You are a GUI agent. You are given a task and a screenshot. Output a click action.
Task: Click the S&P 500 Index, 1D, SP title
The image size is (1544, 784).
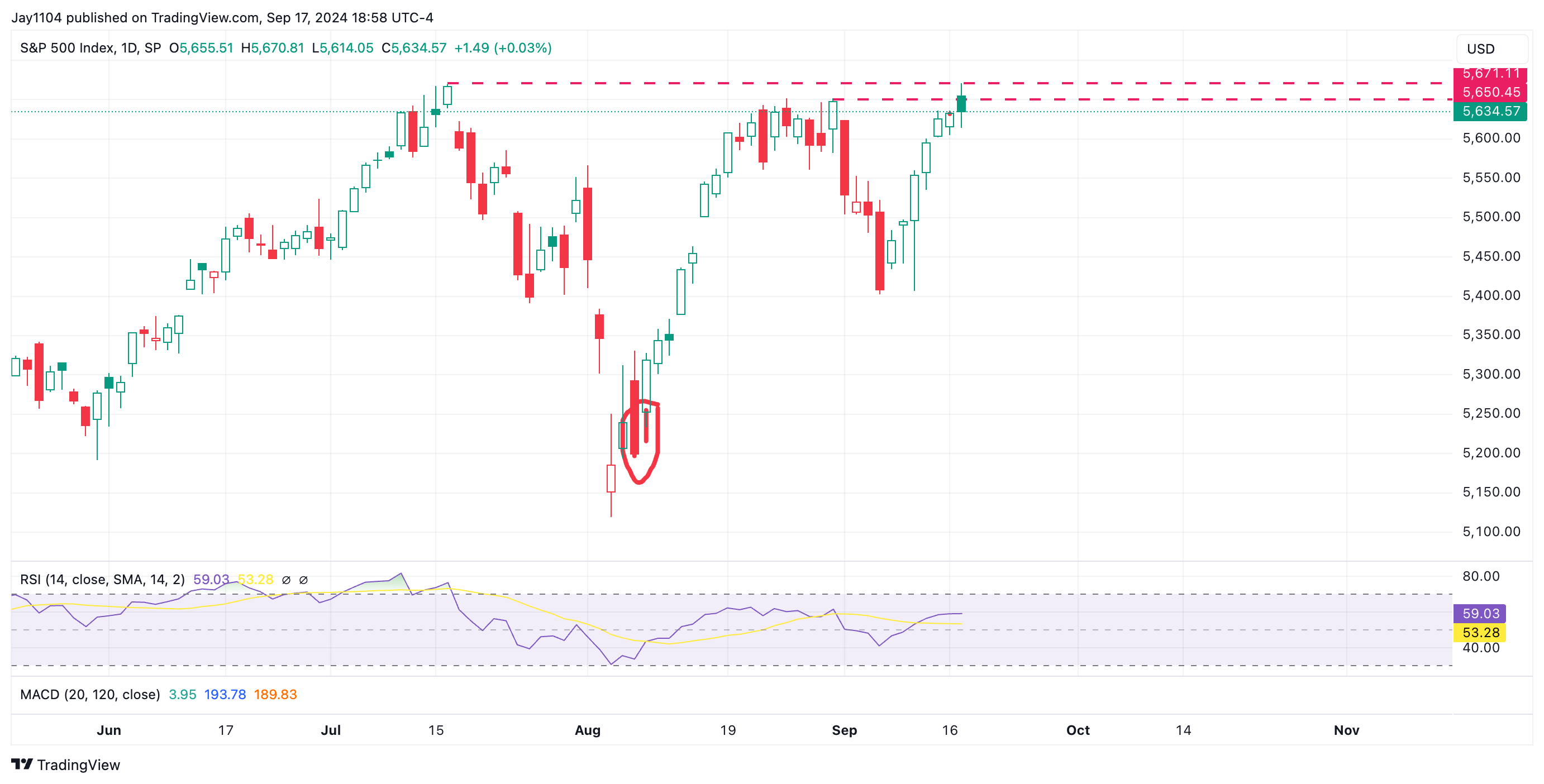click(x=90, y=48)
